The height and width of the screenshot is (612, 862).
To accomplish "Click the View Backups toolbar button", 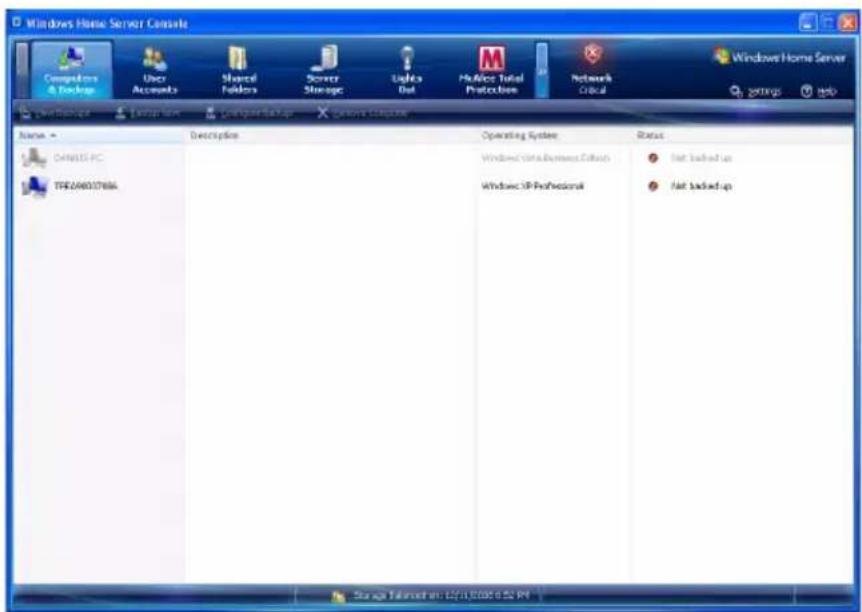I will (x=55, y=113).
